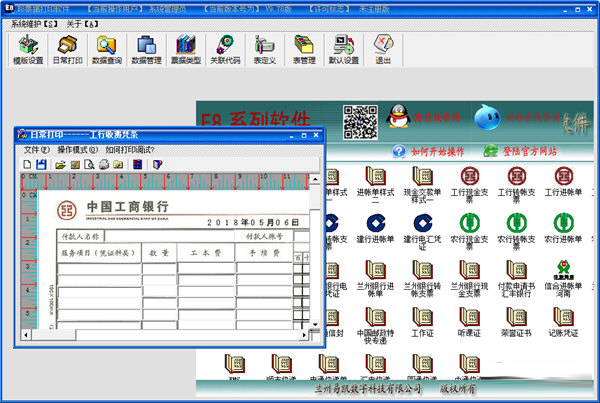Screen dimensions: 600x403
Task: Open 数据查询 from the toolbar
Action: point(106,47)
